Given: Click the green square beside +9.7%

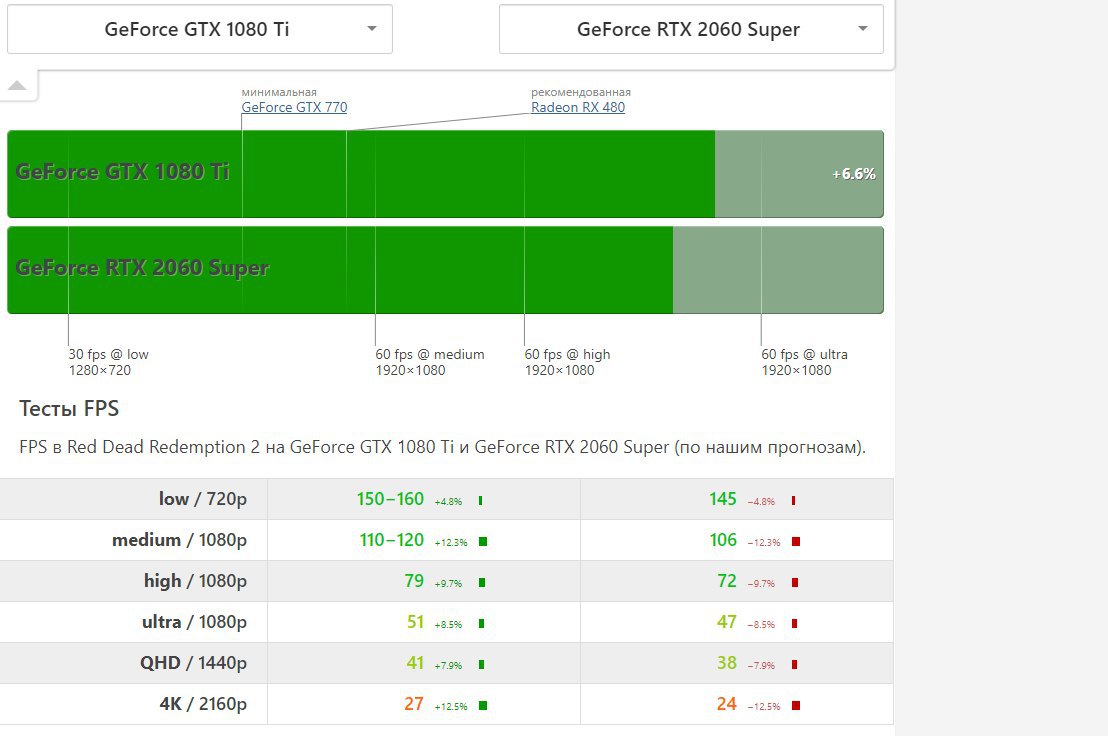Looking at the screenshot, I should (x=482, y=583).
